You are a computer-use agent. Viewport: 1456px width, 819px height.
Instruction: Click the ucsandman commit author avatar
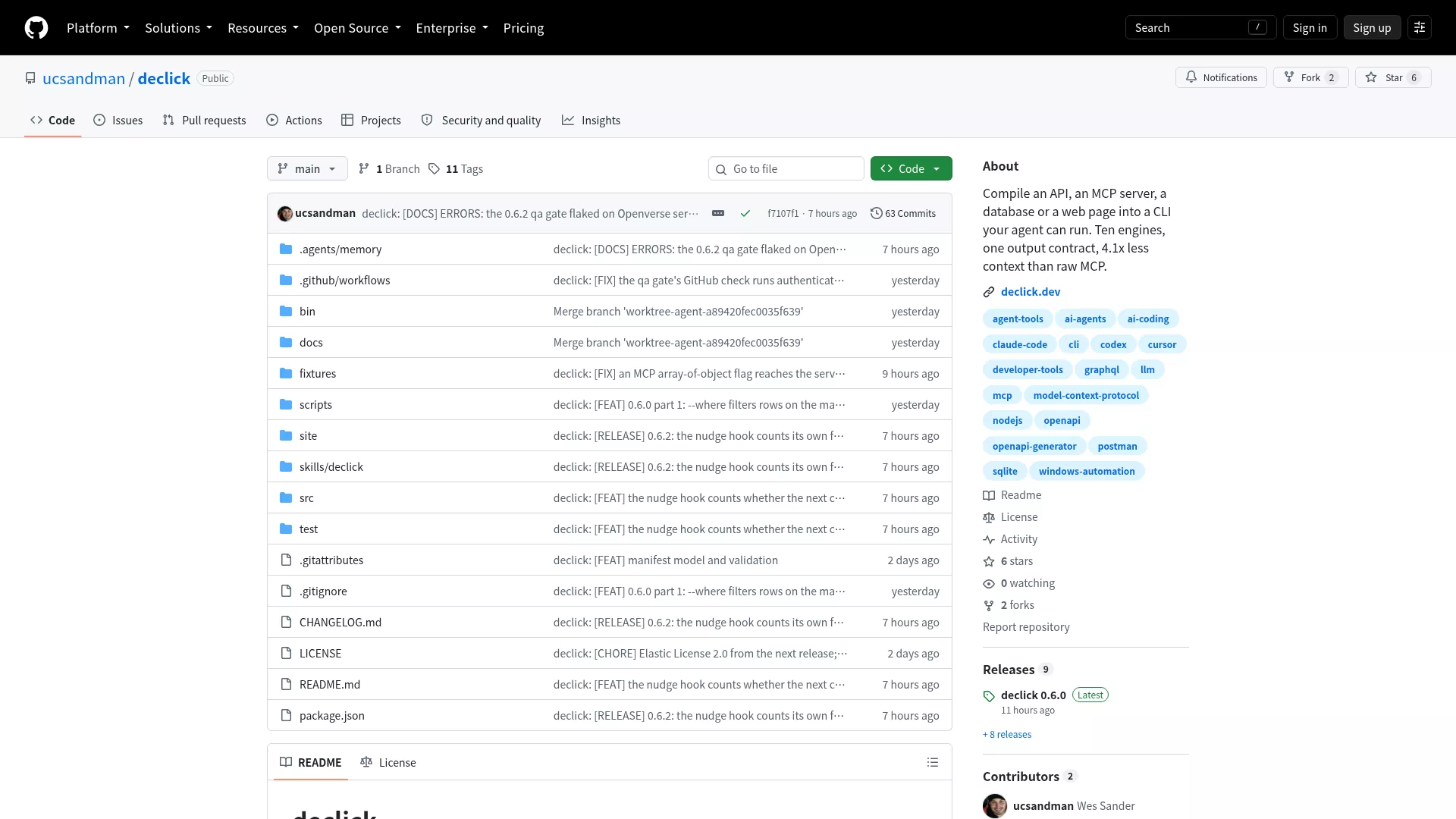click(285, 214)
